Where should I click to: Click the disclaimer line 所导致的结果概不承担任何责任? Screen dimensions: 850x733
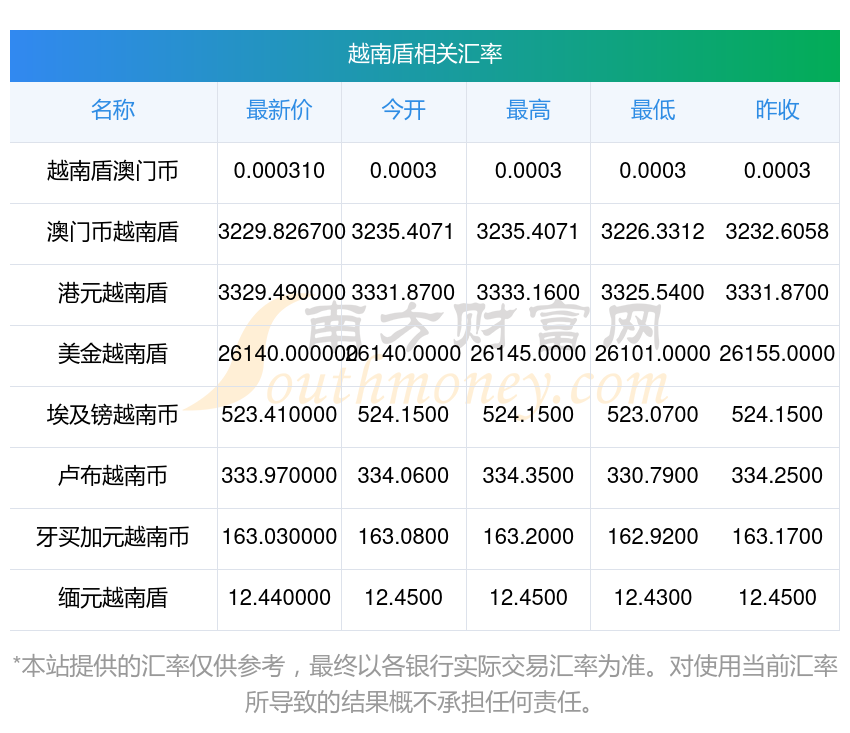pyautogui.click(x=417, y=703)
